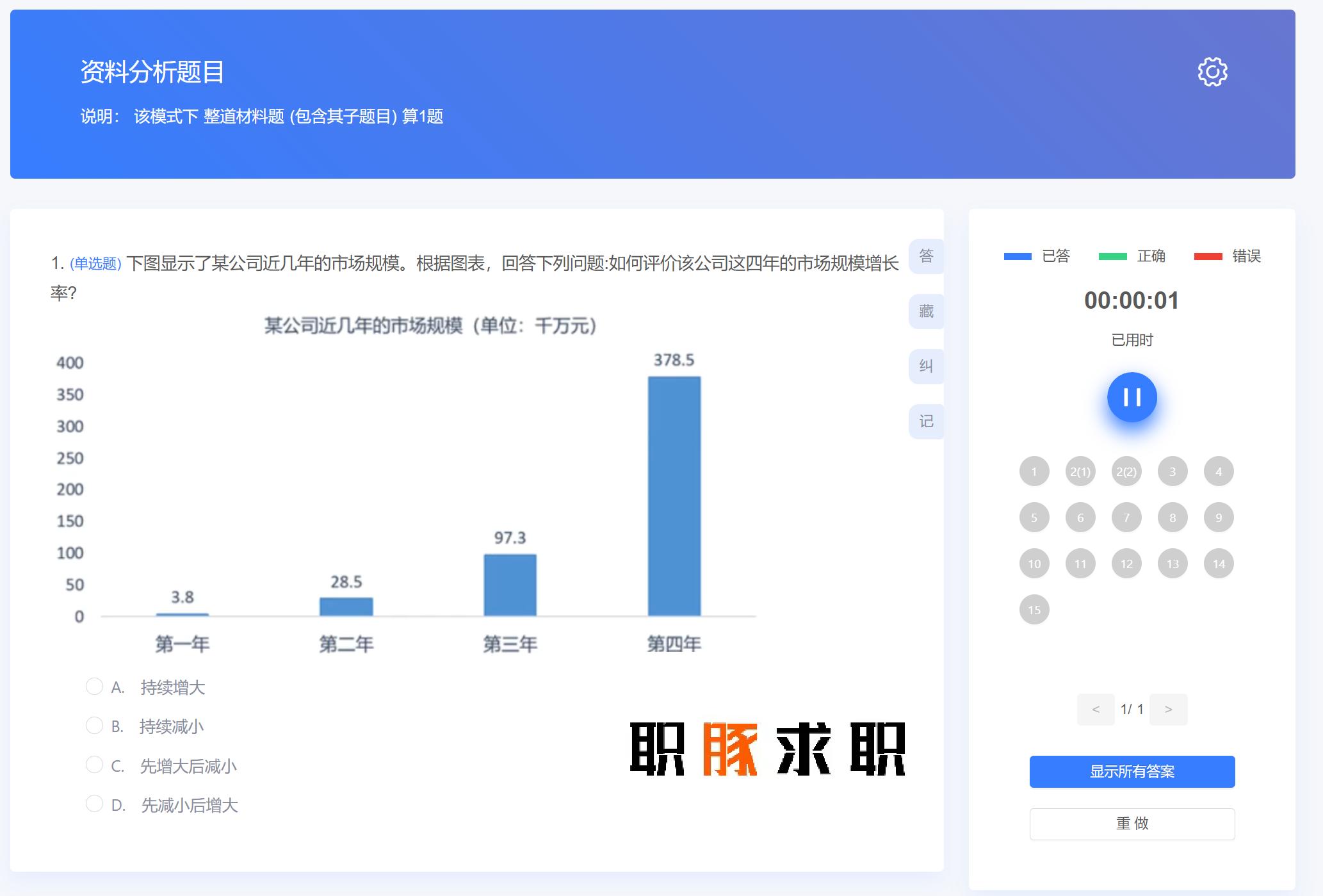Select option C 先增大后减小
Viewport: 1323px width, 896px height.
coord(94,765)
